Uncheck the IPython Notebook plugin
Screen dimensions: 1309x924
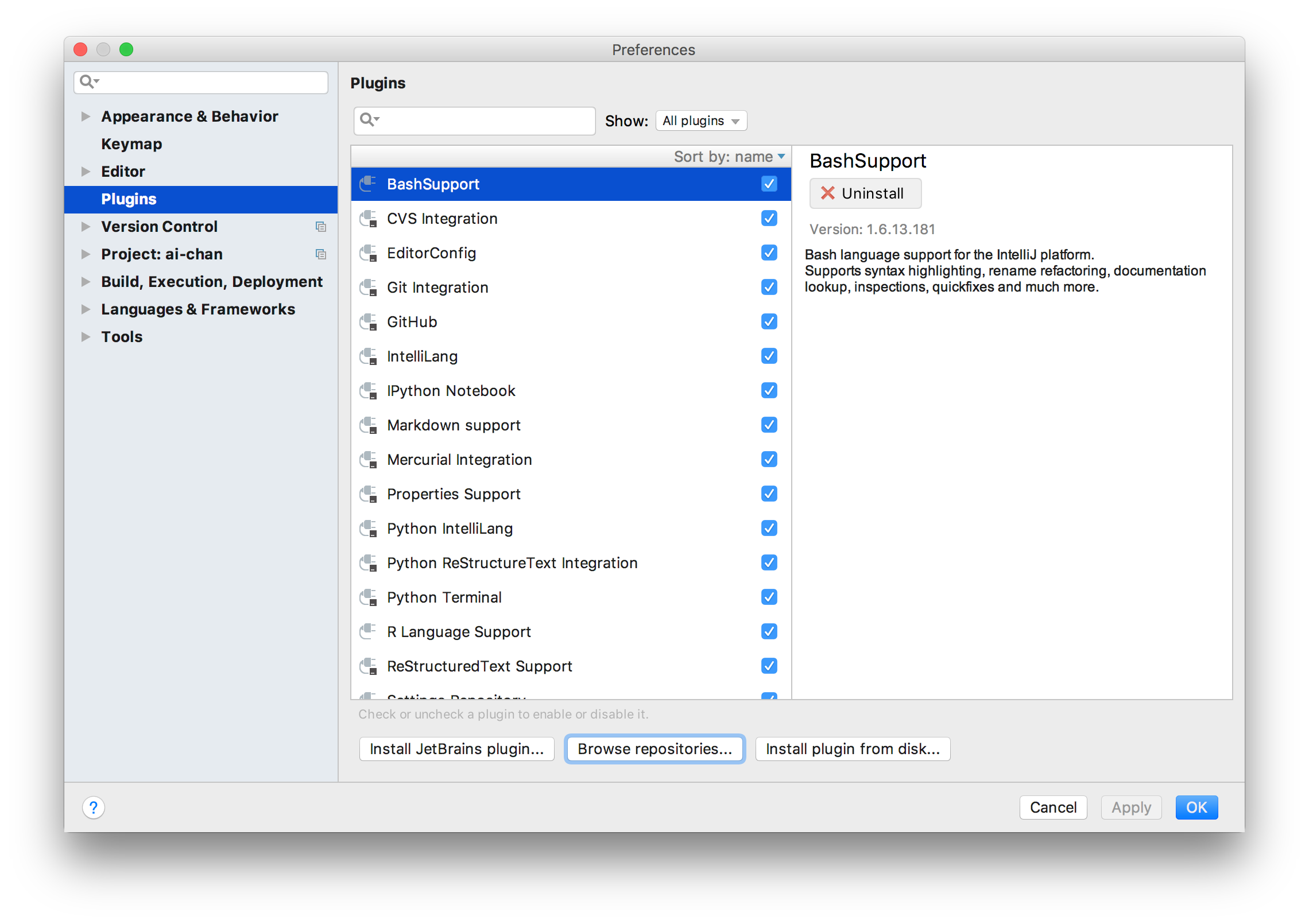(x=769, y=391)
